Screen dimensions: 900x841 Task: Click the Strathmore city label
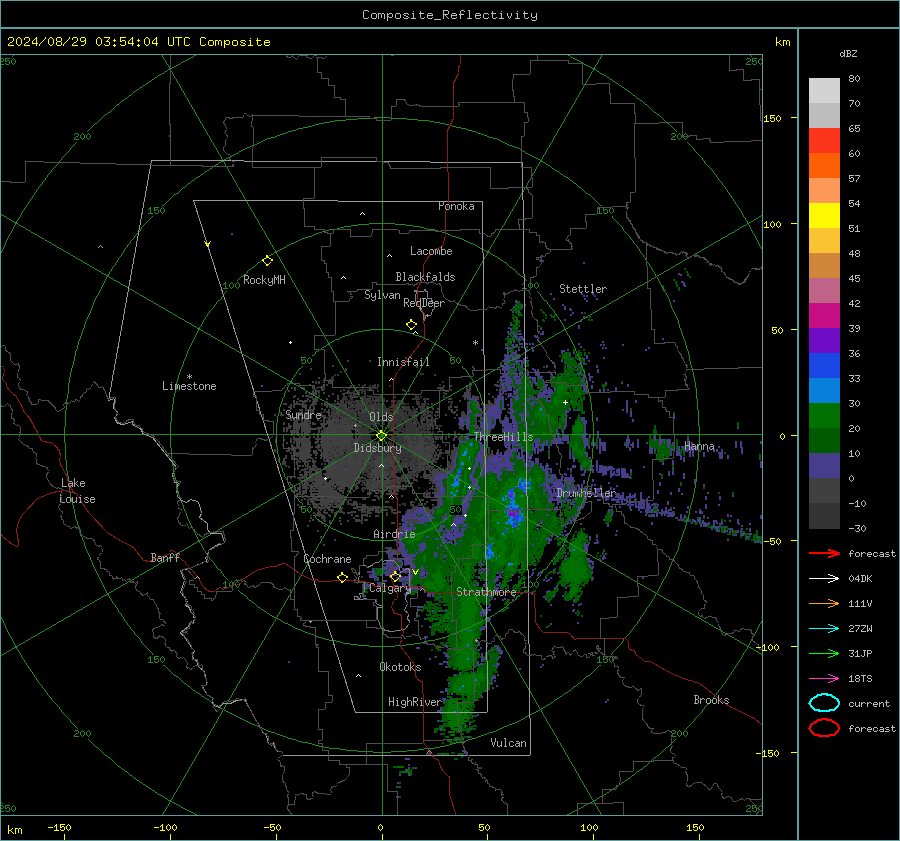486,592
